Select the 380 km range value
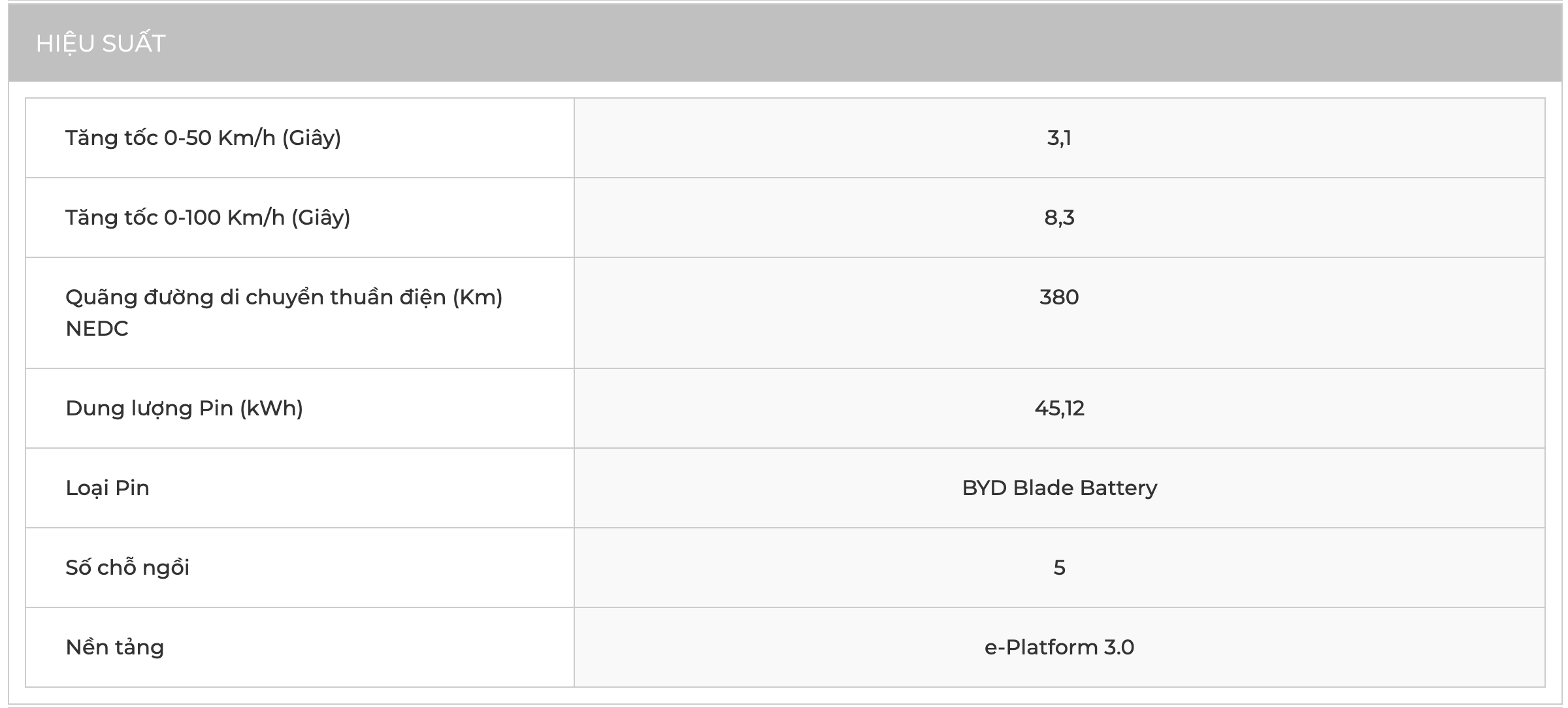This screenshot has height=708, width=1568. click(1058, 297)
